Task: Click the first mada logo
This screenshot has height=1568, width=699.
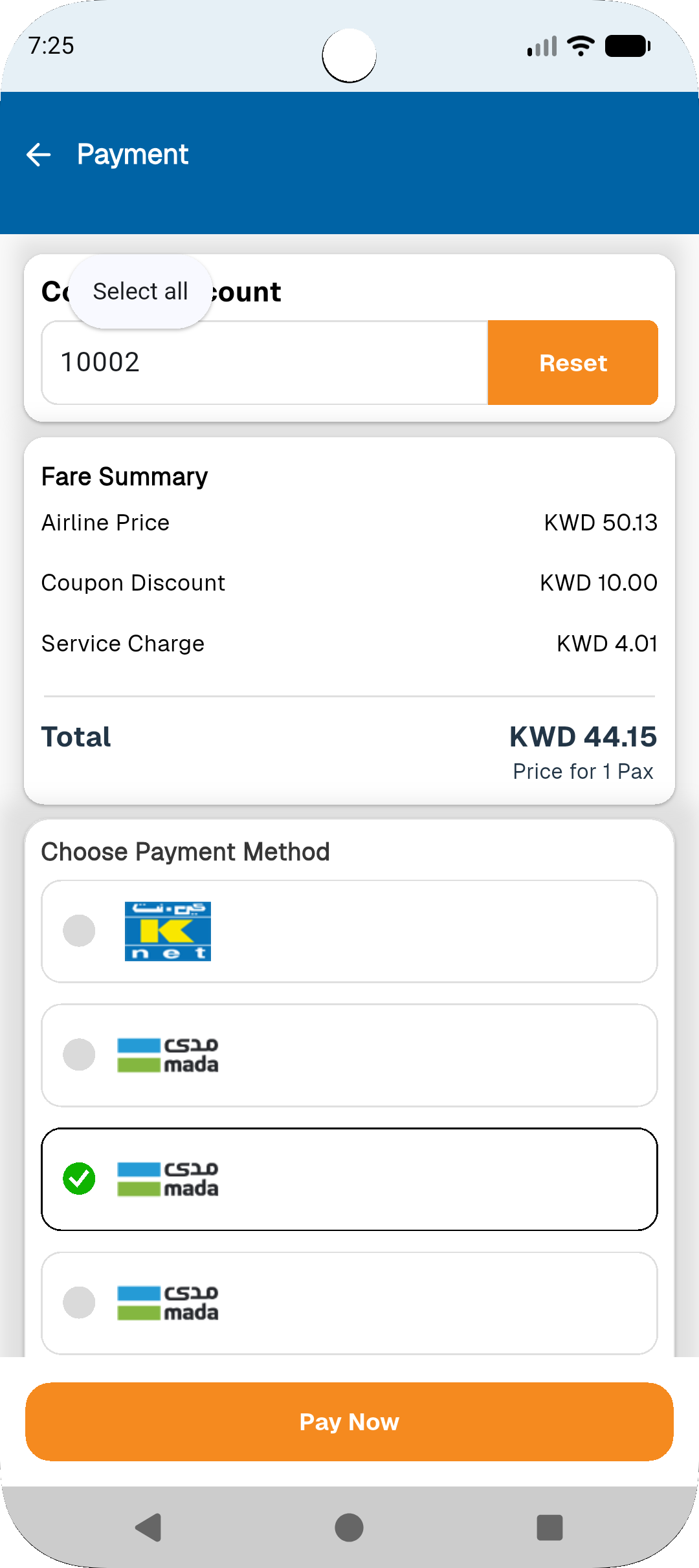Action: click(168, 1055)
